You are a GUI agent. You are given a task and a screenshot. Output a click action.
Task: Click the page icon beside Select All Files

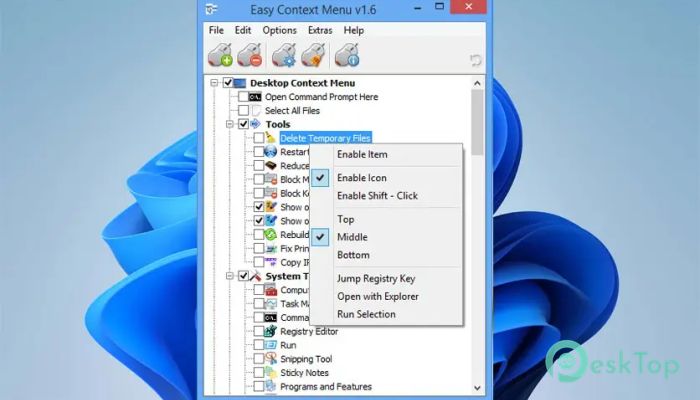pyautogui.click(x=256, y=110)
